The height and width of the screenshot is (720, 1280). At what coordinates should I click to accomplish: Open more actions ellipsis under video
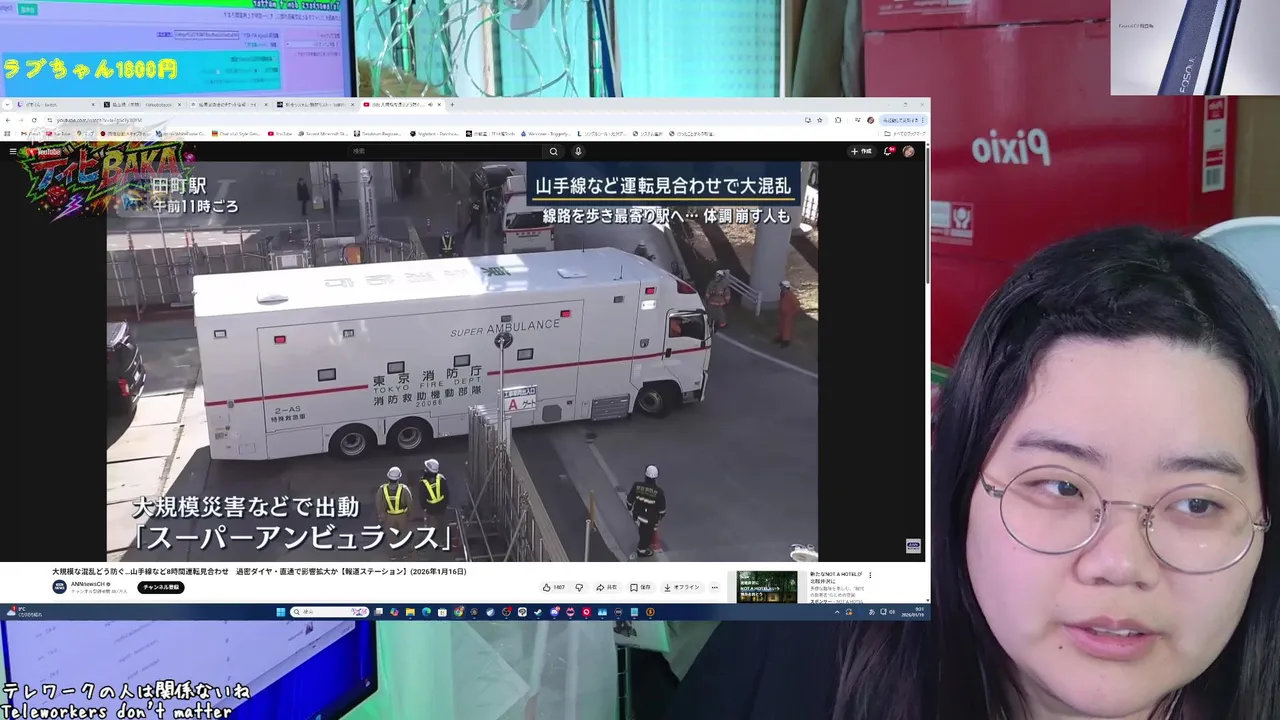point(714,587)
